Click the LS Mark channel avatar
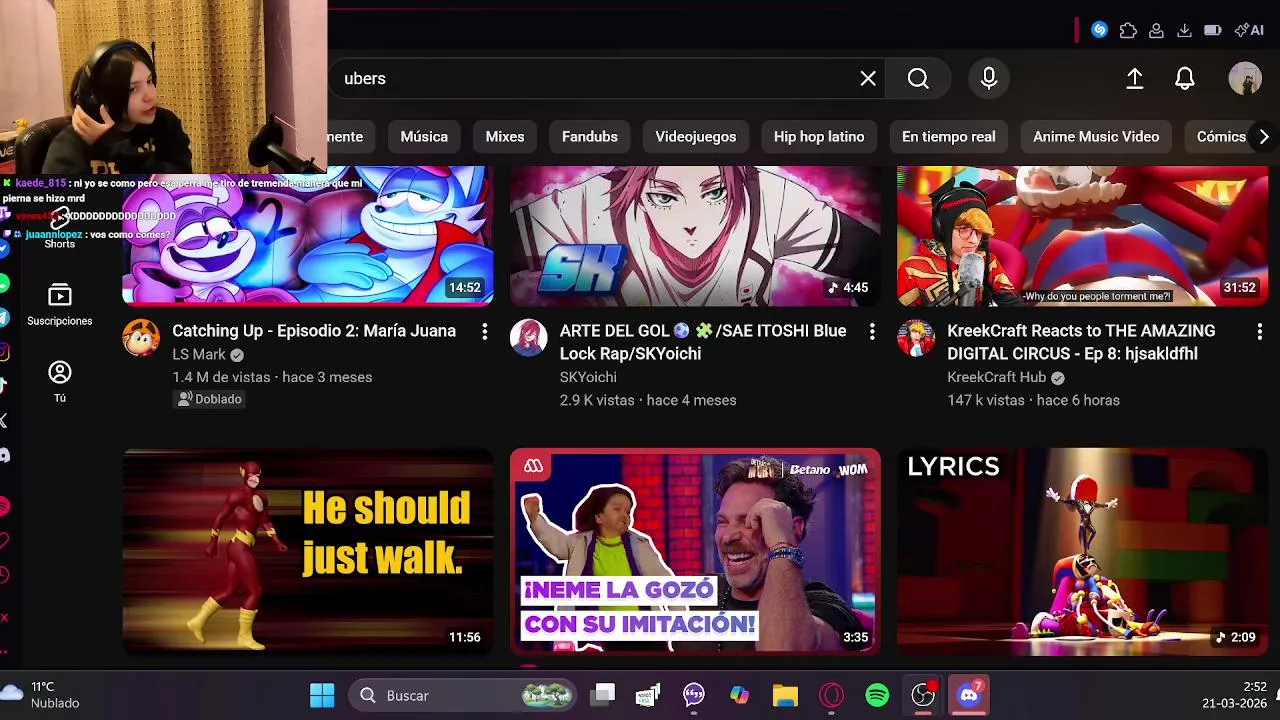1280x720 pixels. [x=141, y=338]
